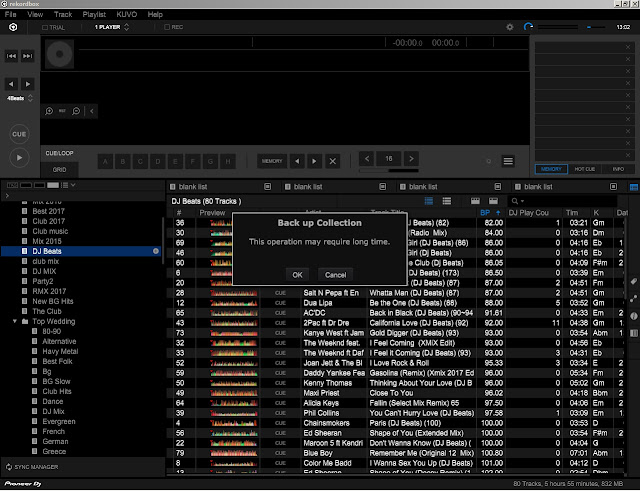Go to previous memory cue
The image size is (640, 491).
297,161
